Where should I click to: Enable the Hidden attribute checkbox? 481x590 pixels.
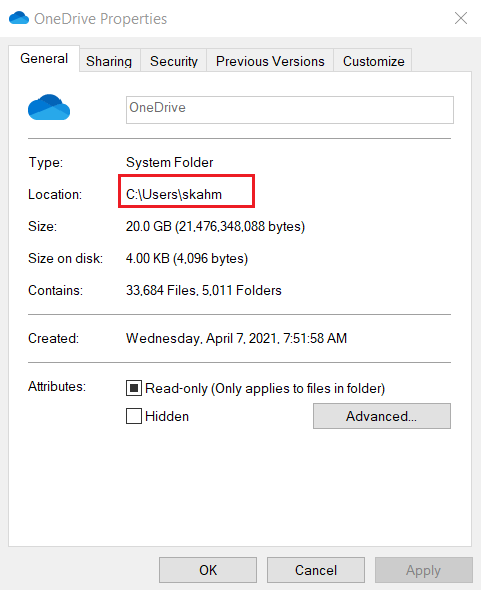(x=134, y=416)
